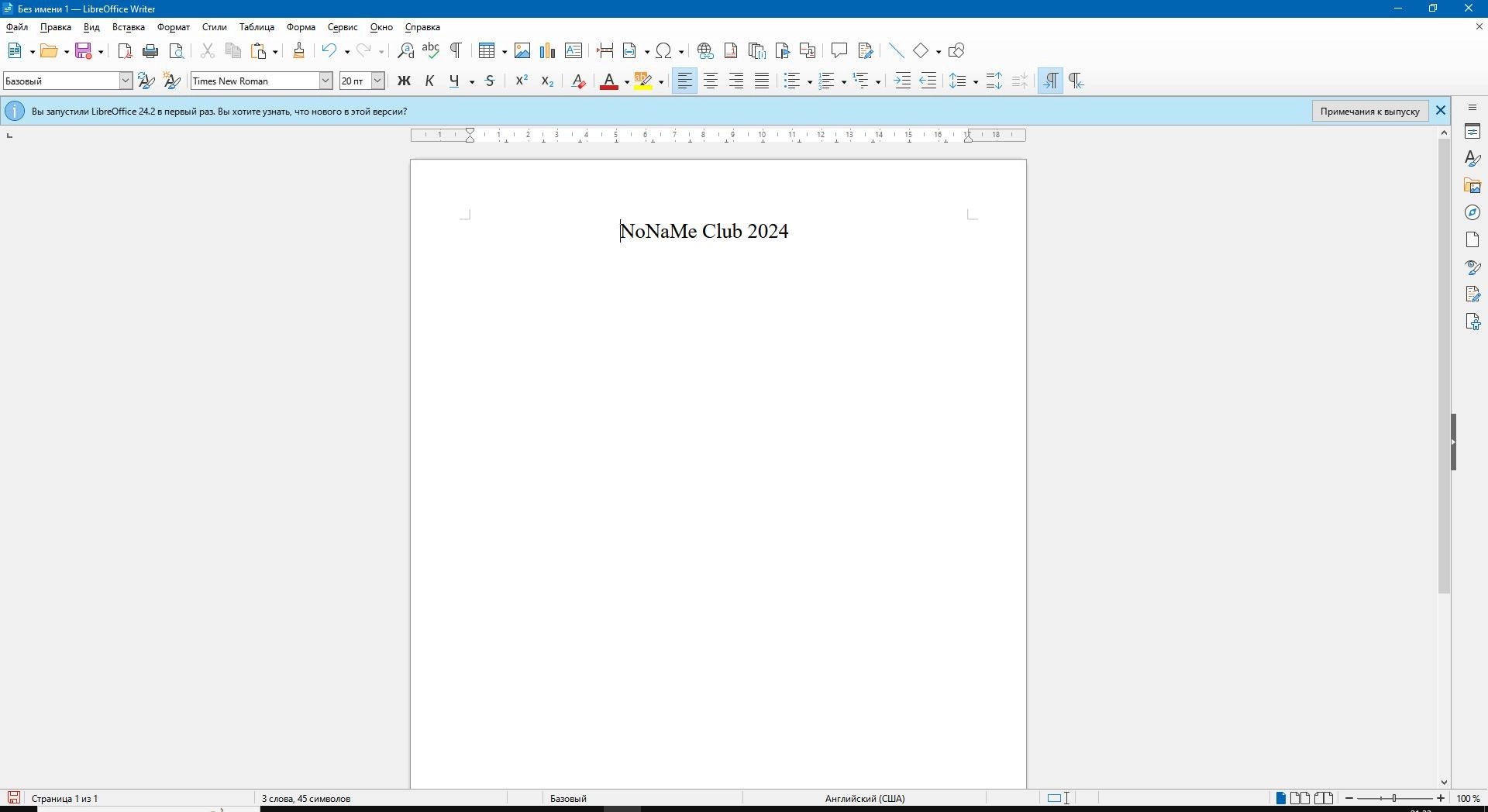Toggle strikethrough formatting

[x=490, y=81]
